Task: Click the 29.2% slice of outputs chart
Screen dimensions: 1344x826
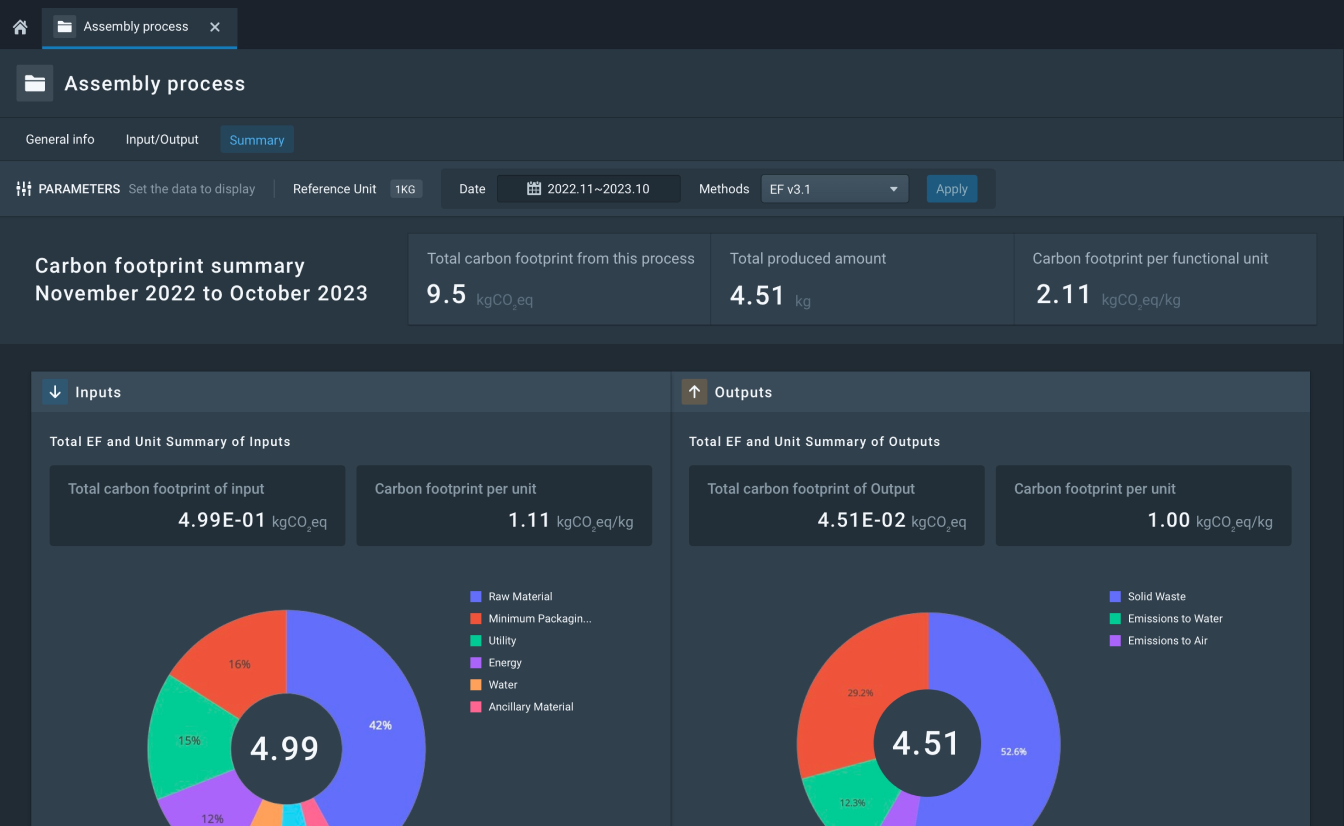Action: [860, 692]
